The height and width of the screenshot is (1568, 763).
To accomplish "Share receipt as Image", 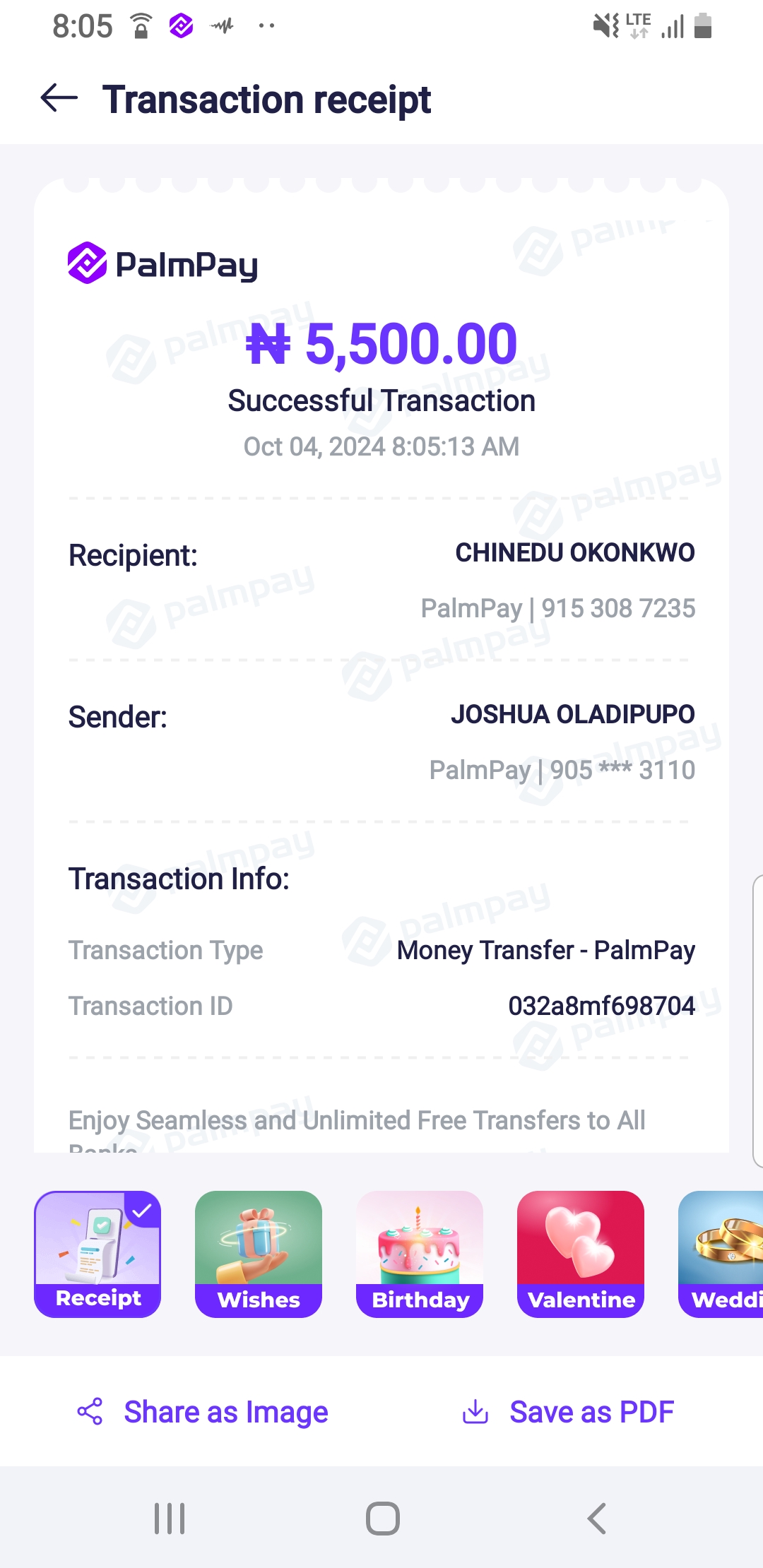I will pos(225,1412).
